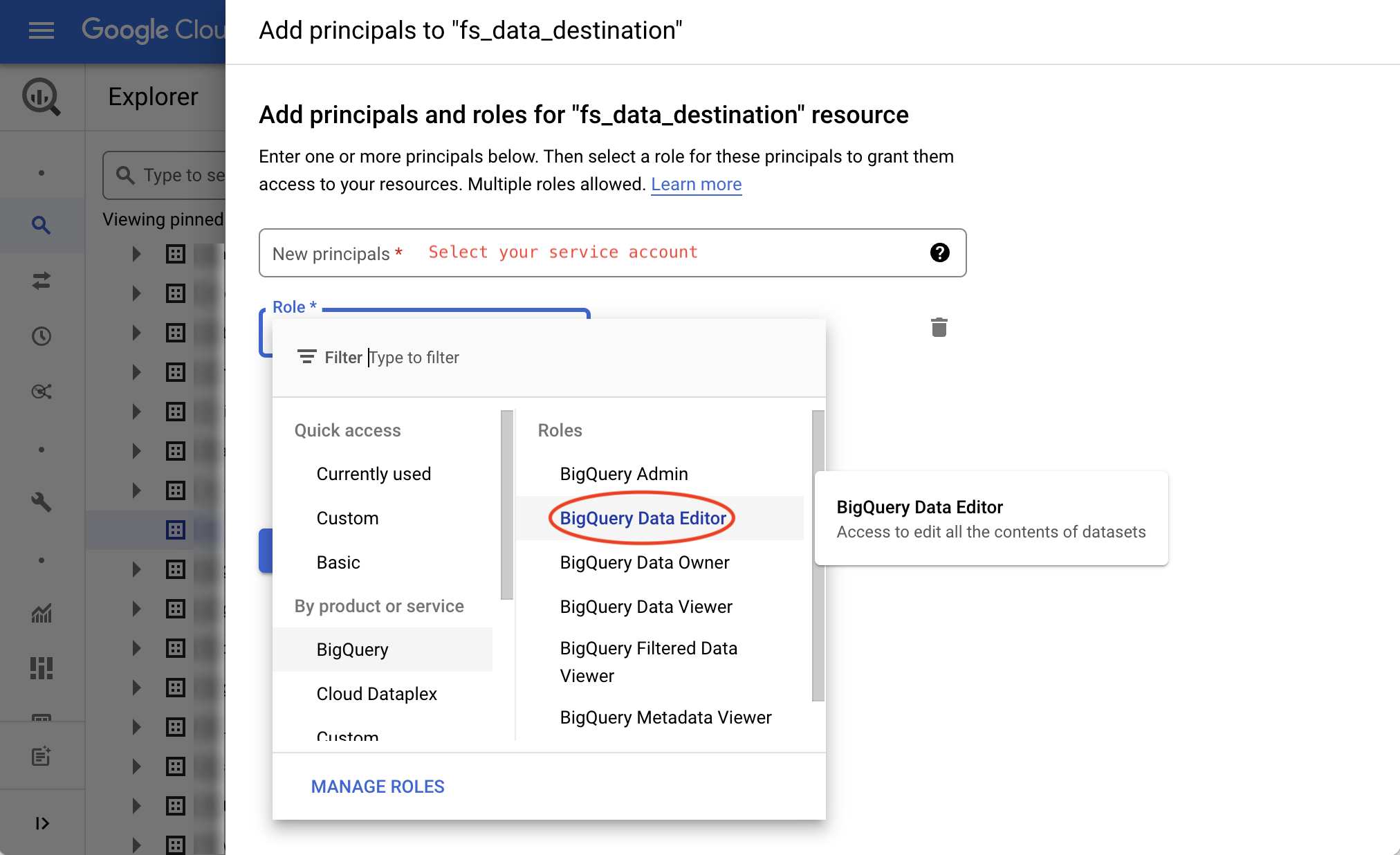Click the New principals input field

point(612,252)
